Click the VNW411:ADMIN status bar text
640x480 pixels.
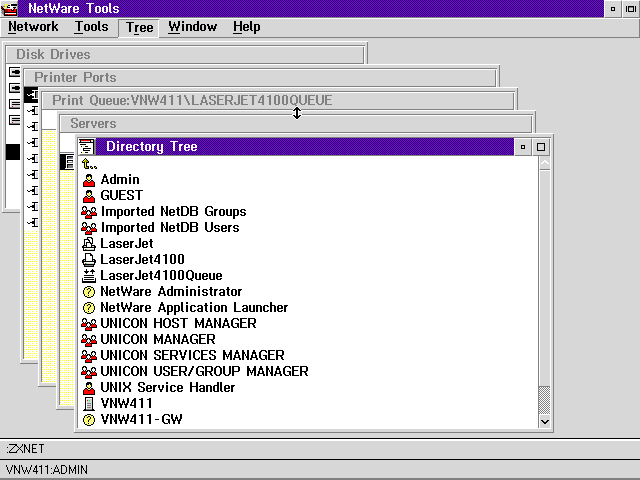pyautogui.click(x=47, y=470)
